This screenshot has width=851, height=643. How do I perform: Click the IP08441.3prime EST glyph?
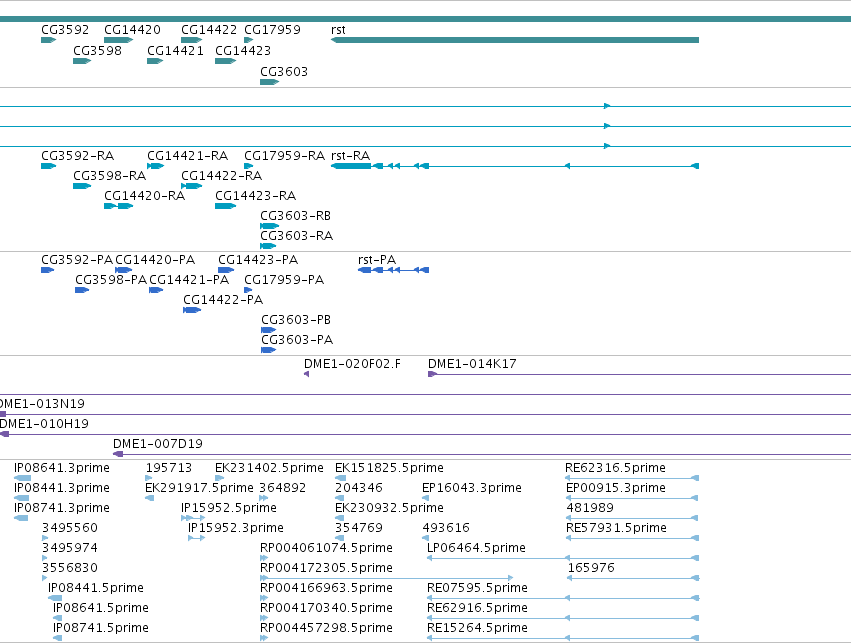[22, 498]
